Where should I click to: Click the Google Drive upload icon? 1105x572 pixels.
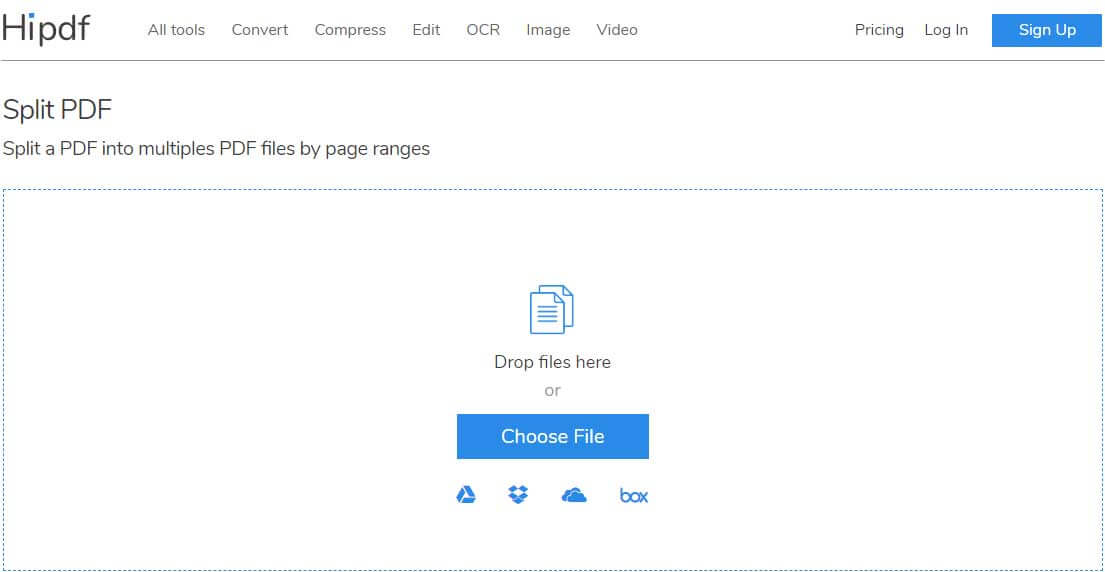(466, 495)
